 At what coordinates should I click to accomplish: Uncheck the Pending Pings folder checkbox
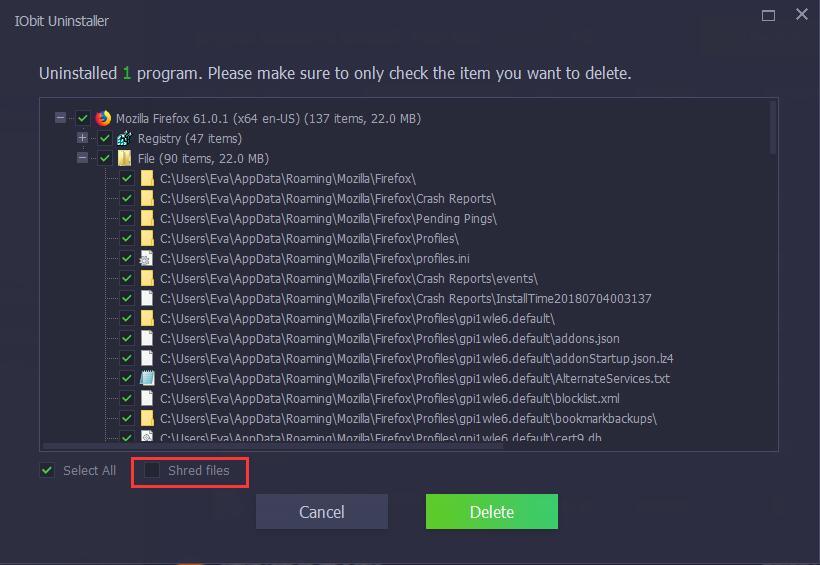[x=127, y=218]
